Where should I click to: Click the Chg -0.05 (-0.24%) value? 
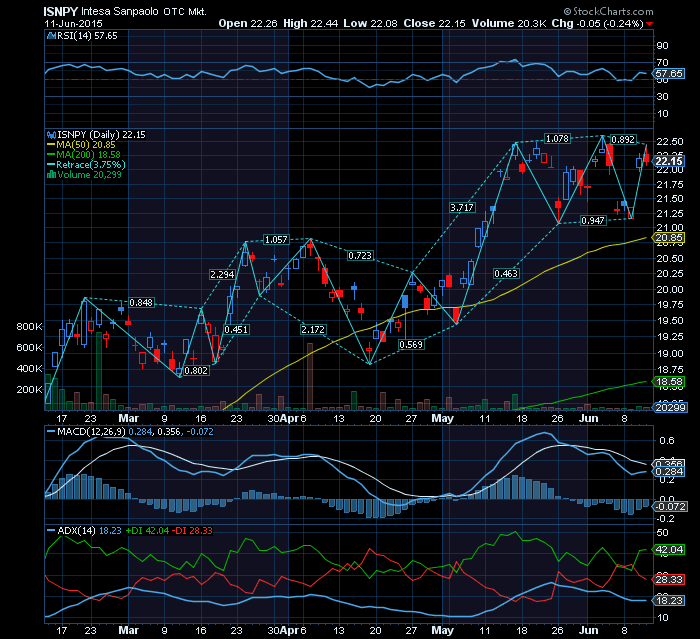[x=597, y=23]
